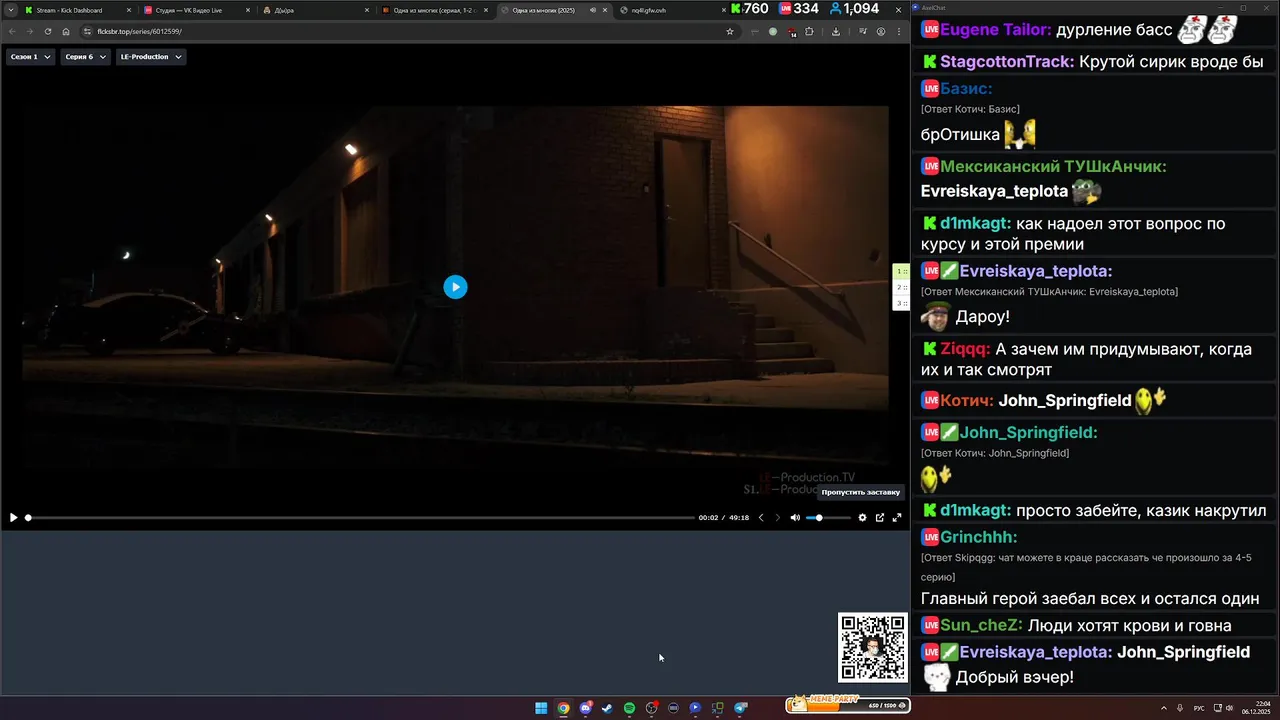The image size is (1280, 720).
Task: Open the browser profile avatar icon
Action: (x=881, y=31)
